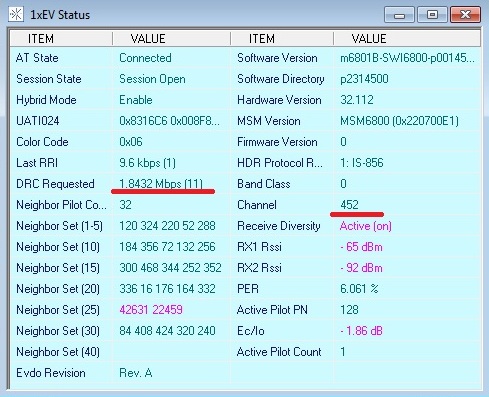
Task: Click the 1xEV Status window icon
Action: pos(16,15)
